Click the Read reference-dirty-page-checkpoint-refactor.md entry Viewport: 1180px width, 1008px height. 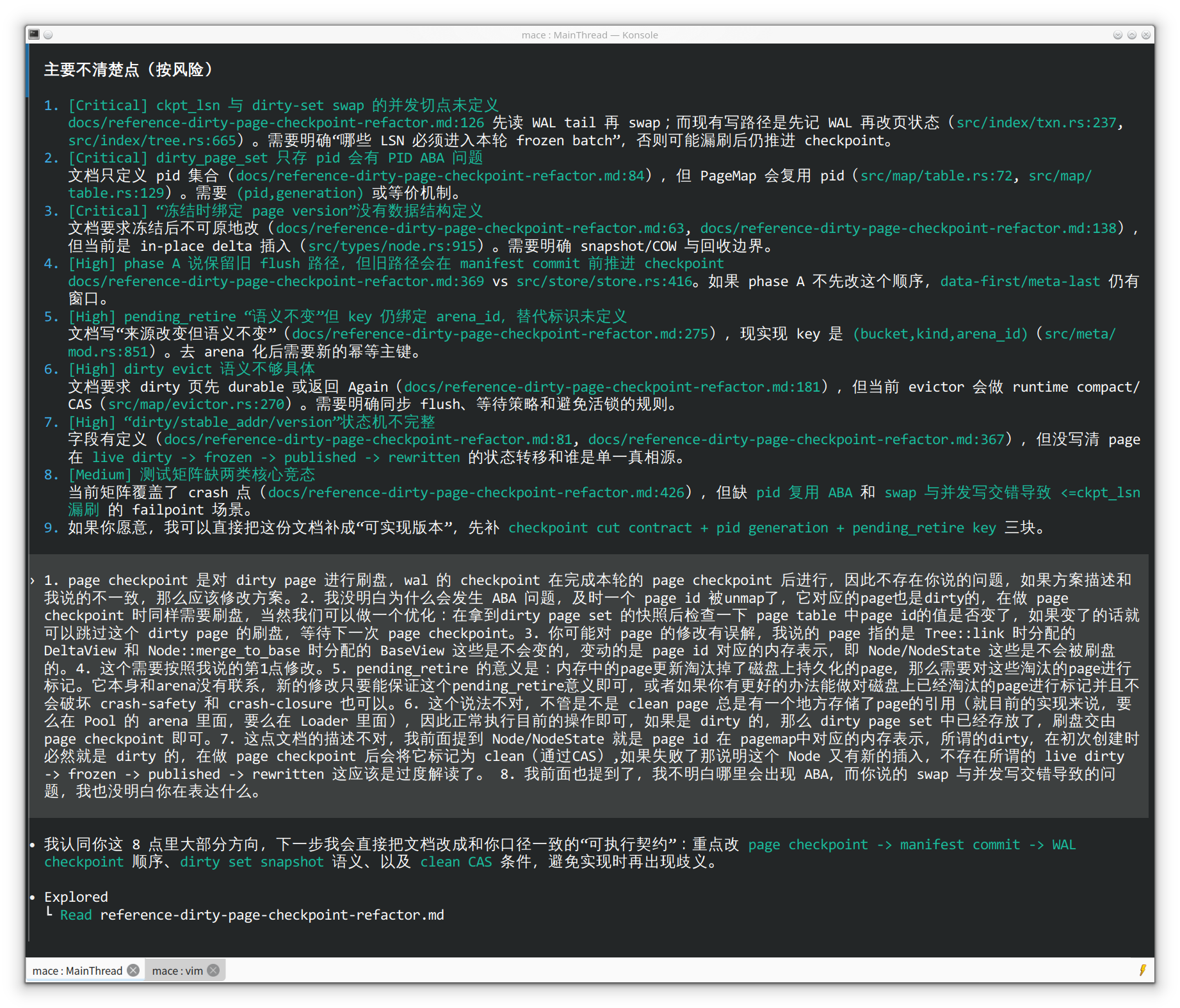coord(252,915)
